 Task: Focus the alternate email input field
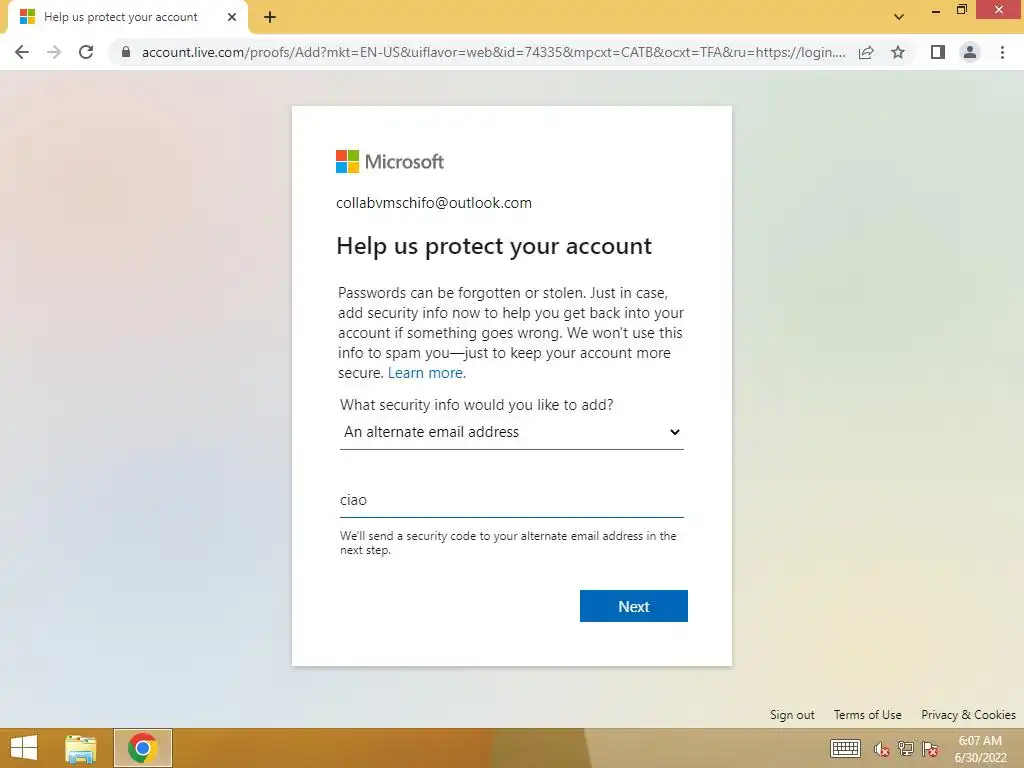[x=511, y=500]
